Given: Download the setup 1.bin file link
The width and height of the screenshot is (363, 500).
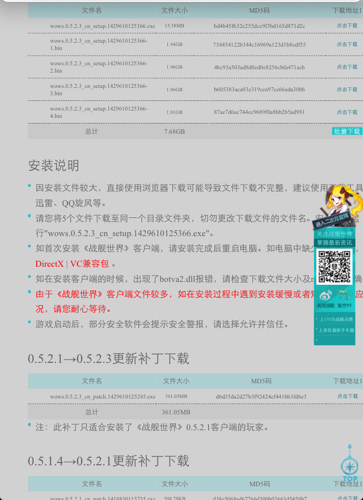Looking at the screenshot, I should pos(347,44).
